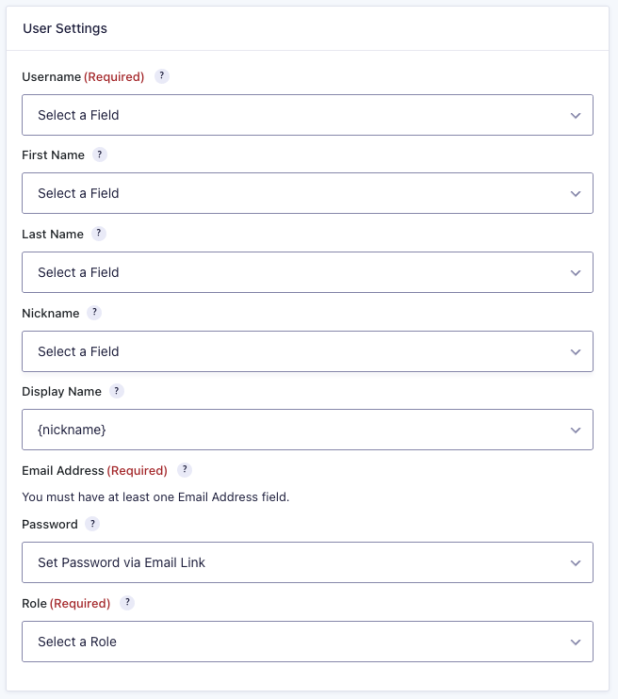Image resolution: width=618 pixels, height=699 pixels.
Task: Open the Username Select a Field dropdown
Action: (308, 115)
